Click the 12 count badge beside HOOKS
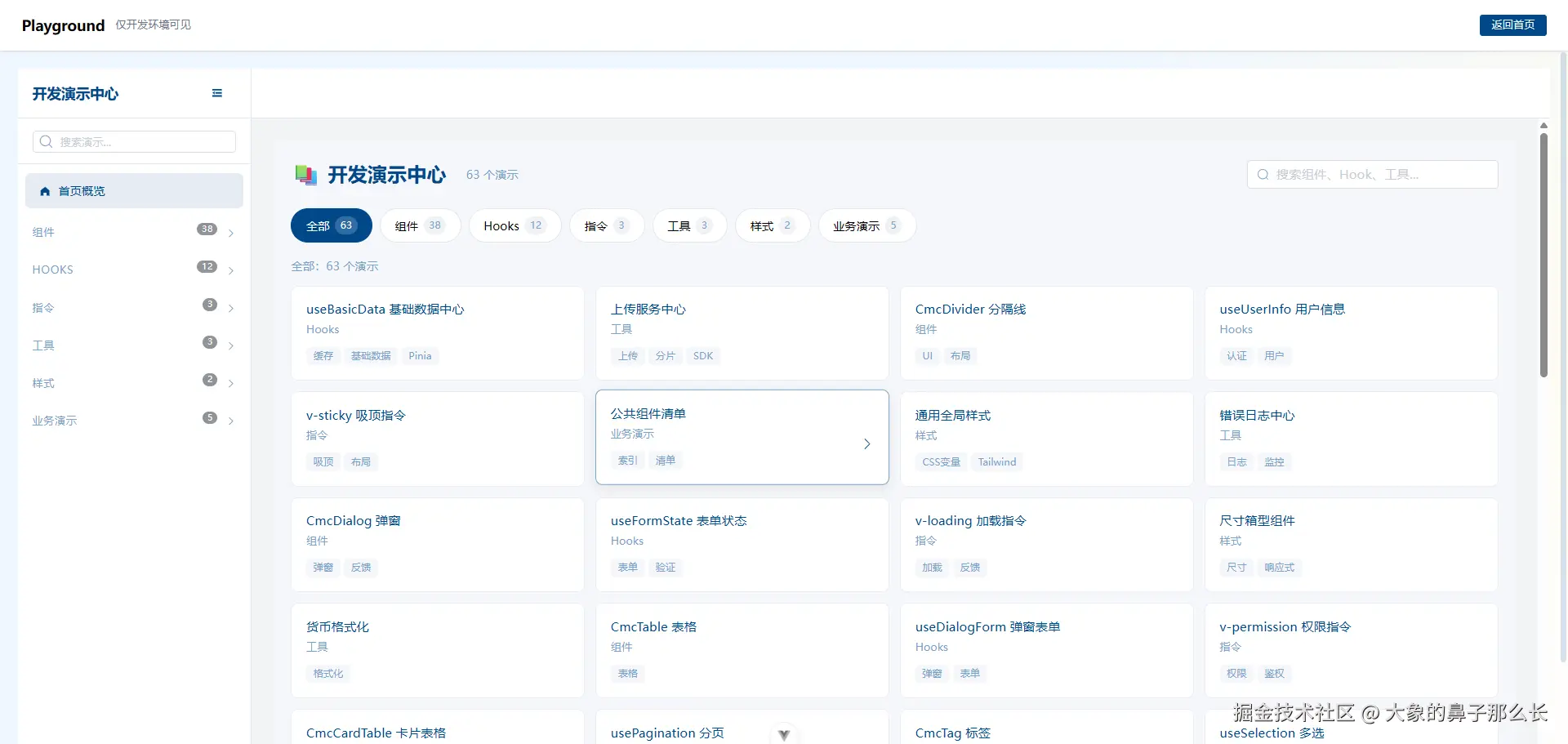The image size is (1568, 744). pyautogui.click(x=207, y=267)
